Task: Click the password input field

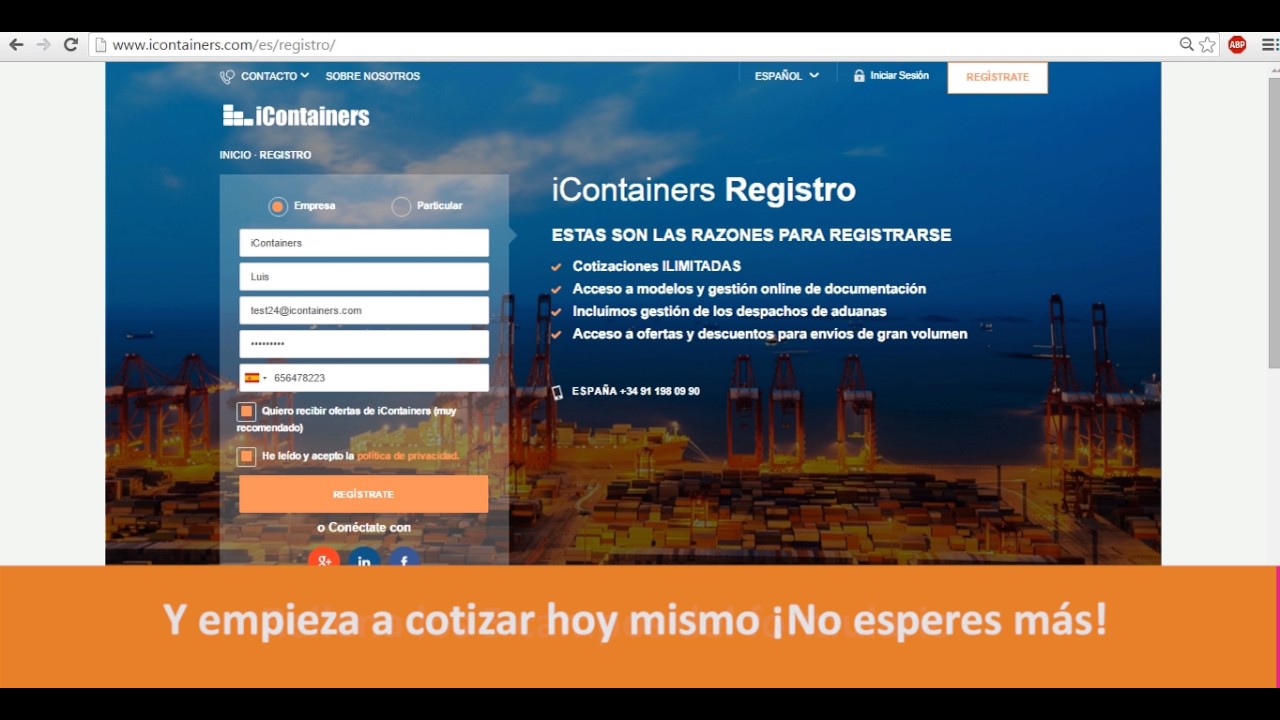Action: [364, 344]
